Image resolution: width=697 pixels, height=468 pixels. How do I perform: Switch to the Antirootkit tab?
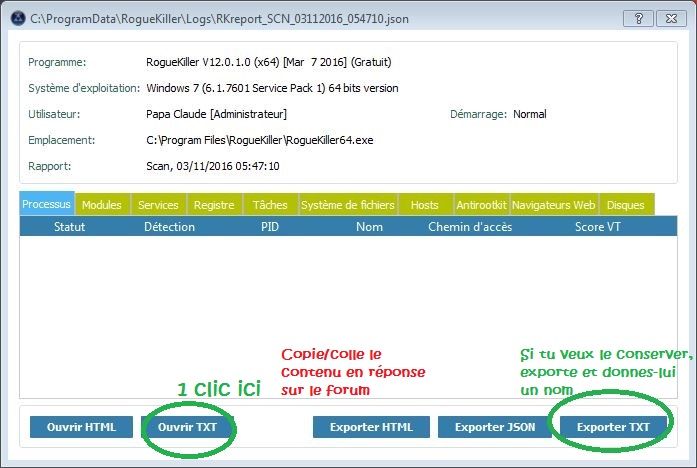(x=481, y=205)
